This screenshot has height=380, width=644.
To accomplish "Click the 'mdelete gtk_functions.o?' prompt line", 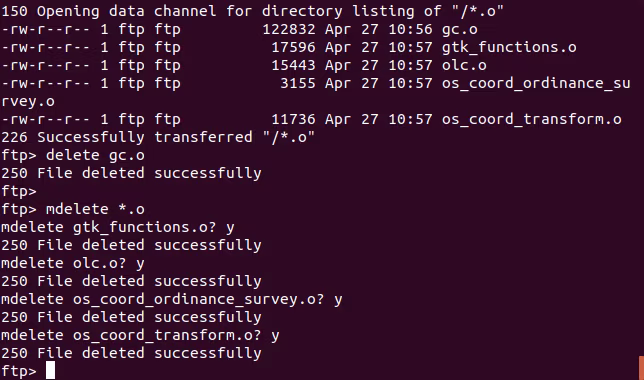I will click(x=117, y=228).
